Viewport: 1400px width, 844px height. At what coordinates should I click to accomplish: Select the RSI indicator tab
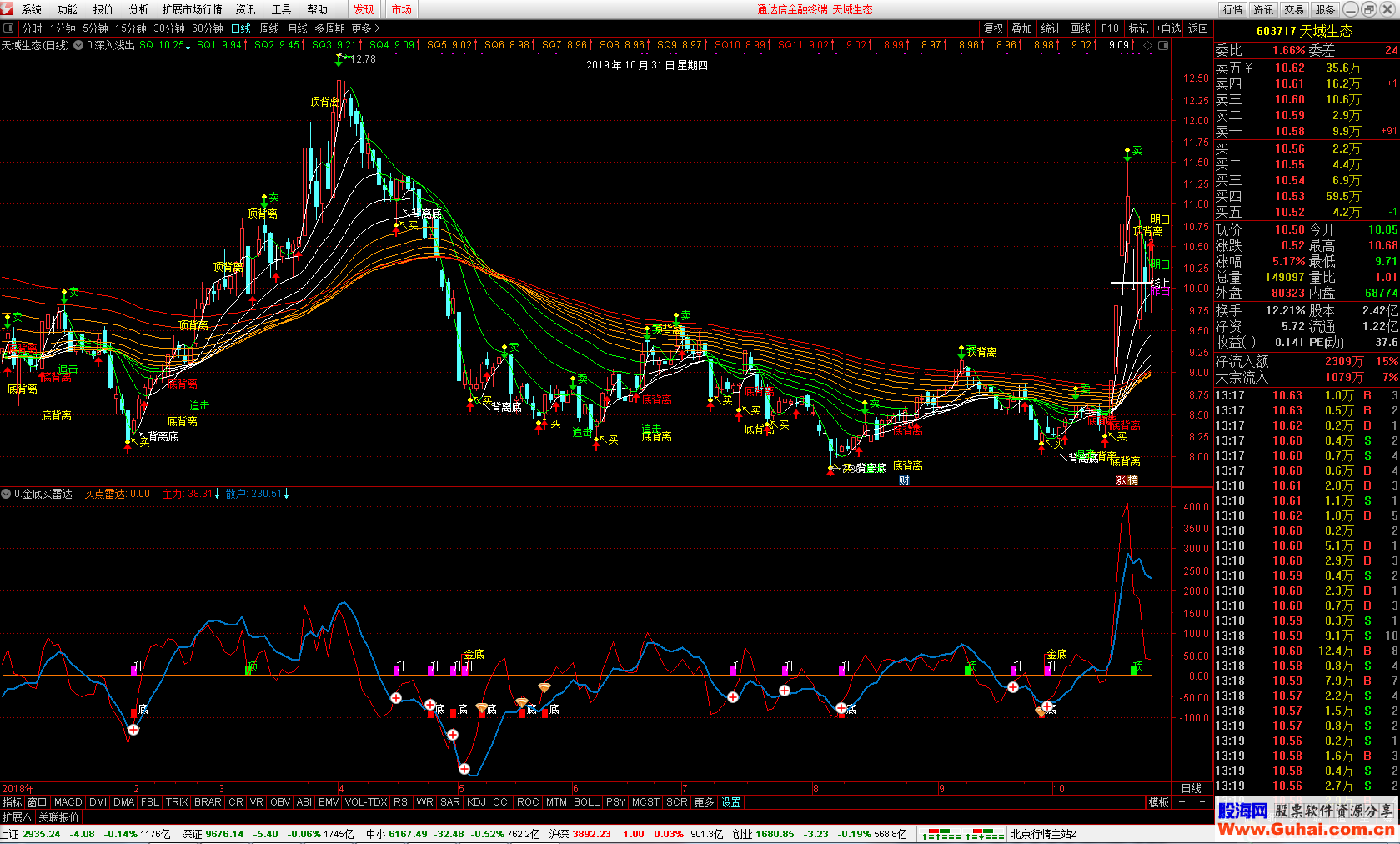(402, 802)
